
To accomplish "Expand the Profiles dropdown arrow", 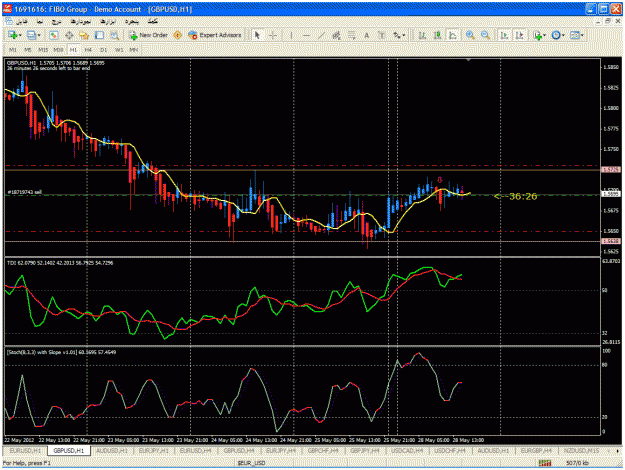I will [x=39, y=35].
